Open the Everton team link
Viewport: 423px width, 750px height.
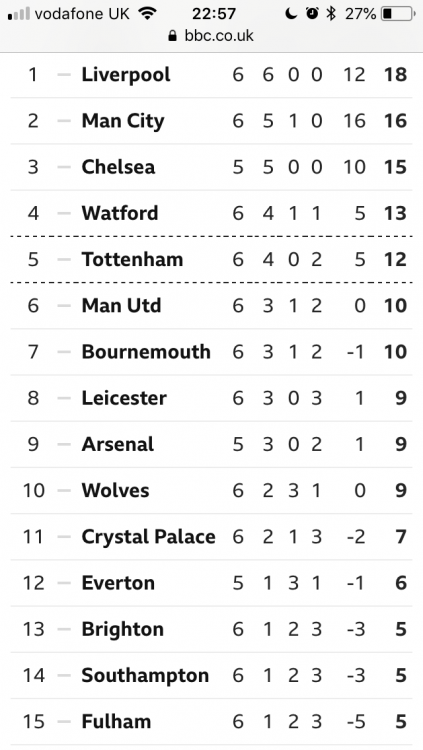(x=118, y=583)
